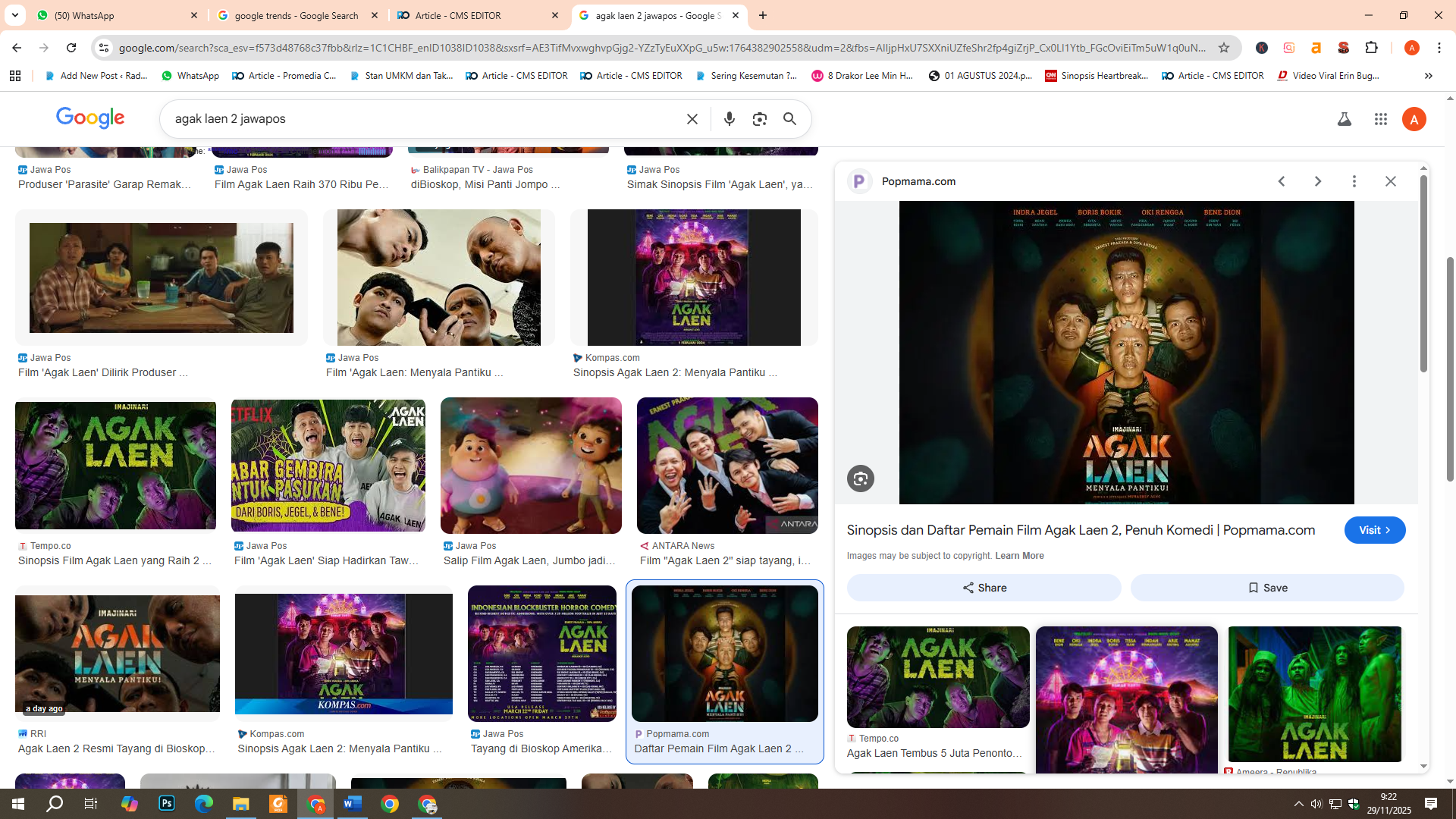Search inside image with Lens button
1456x819 pixels.
coord(861,479)
